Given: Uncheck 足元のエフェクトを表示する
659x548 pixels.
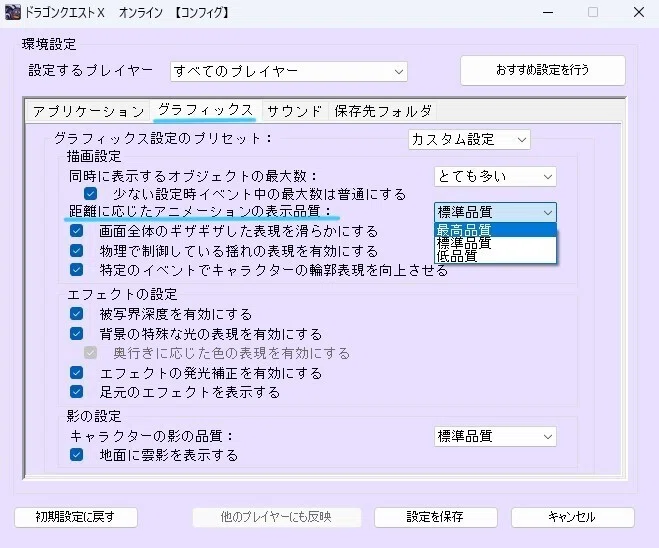Looking at the screenshot, I should coord(76,392).
